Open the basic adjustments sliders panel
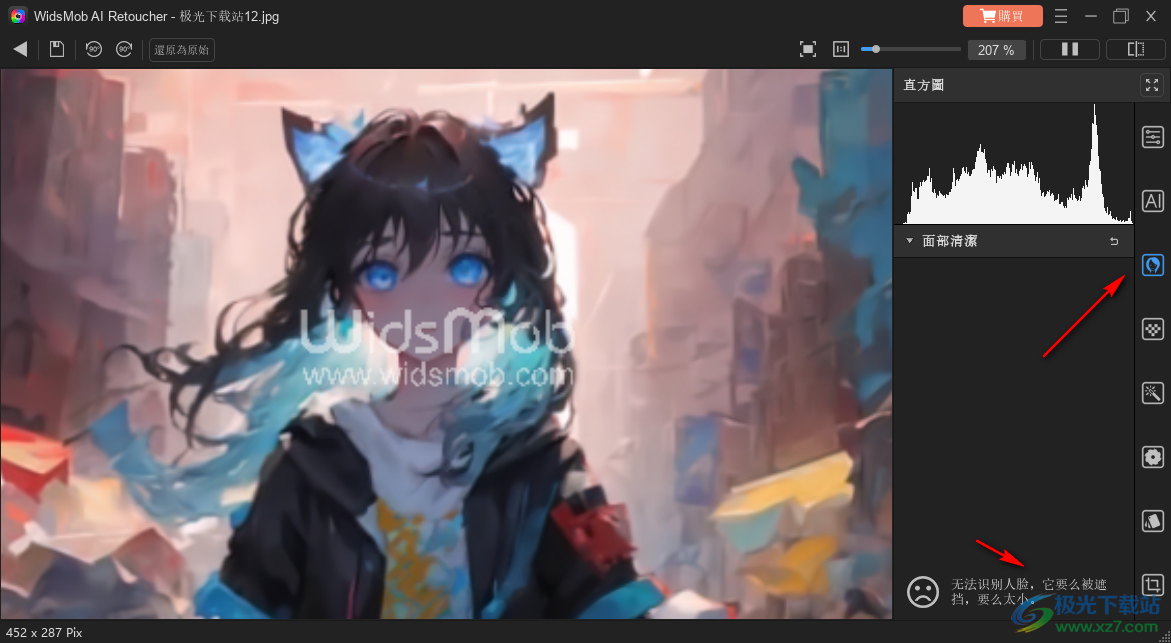This screenshot has height=643, width=1171. click(1153, 137)
